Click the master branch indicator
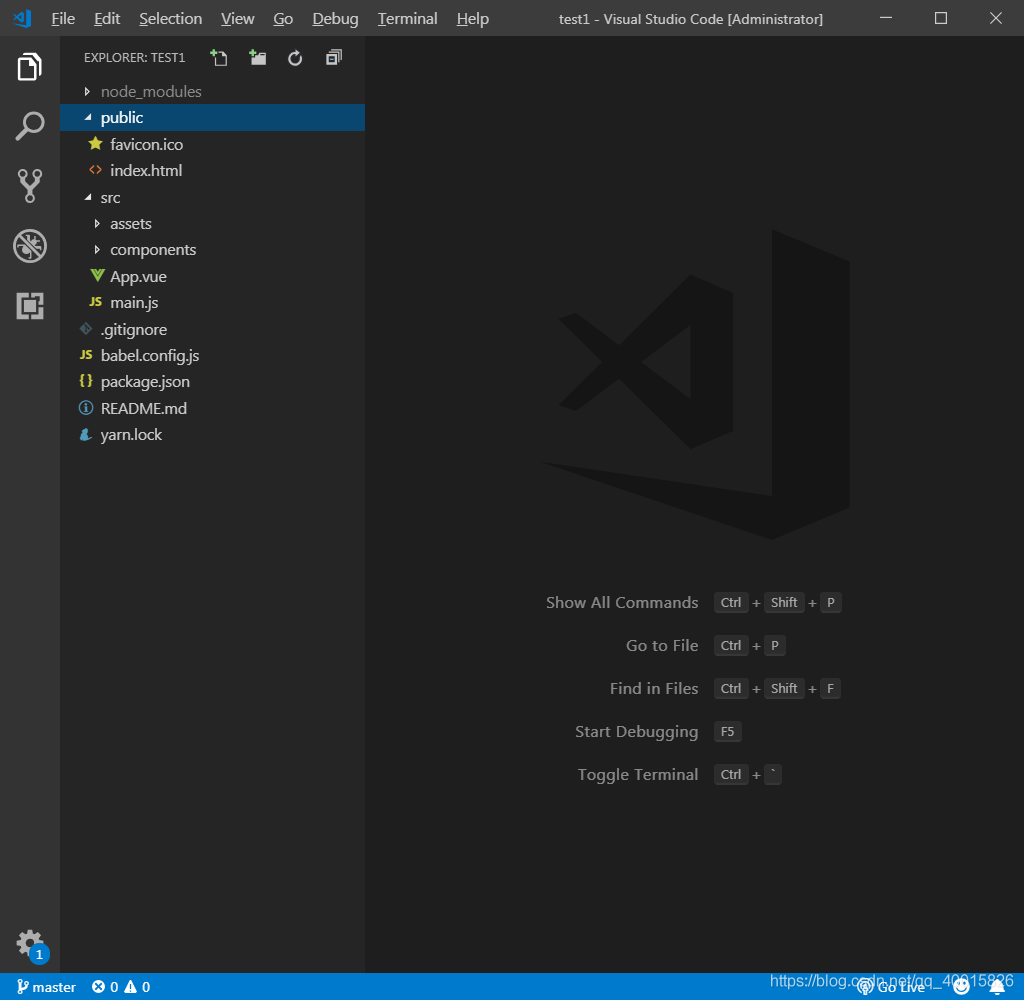Screen dimensions: 1024x1000 pos(46,987)
